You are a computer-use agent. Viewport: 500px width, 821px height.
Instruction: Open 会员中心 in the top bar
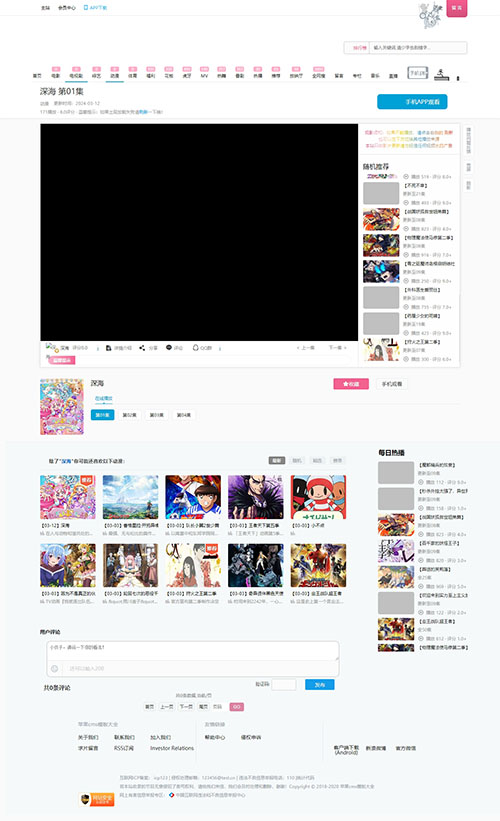(66, 8)
